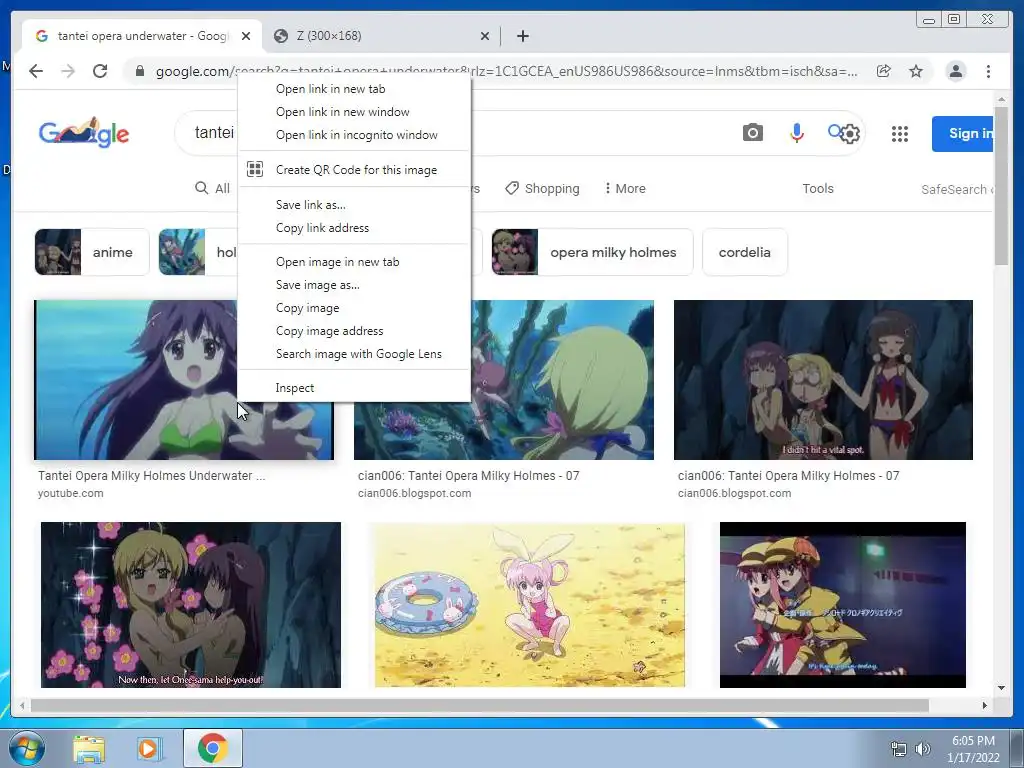This screenshot has height=768, width=1024.
Task: Choose 'Open link in new tab'
Action: [x=354, y=89]
